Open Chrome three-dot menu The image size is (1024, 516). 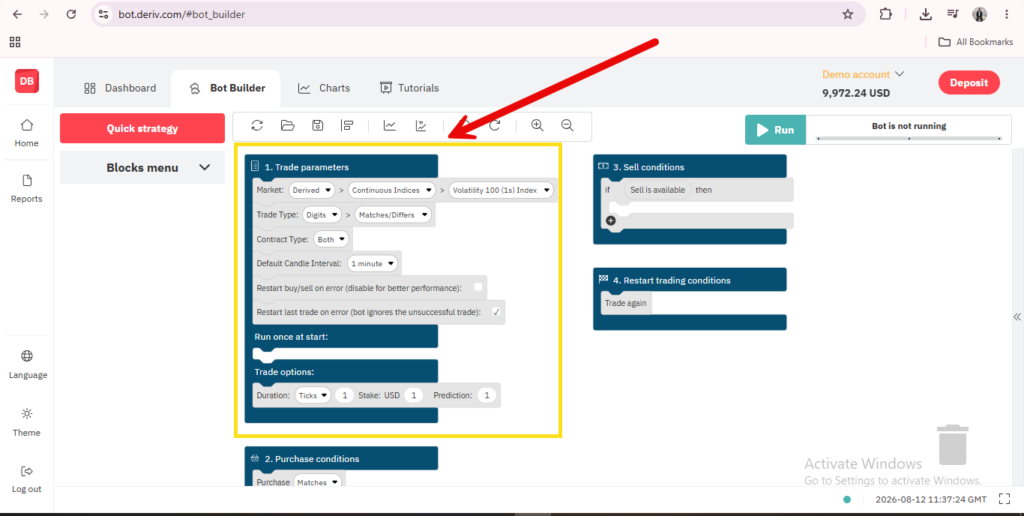(1006, 14)
